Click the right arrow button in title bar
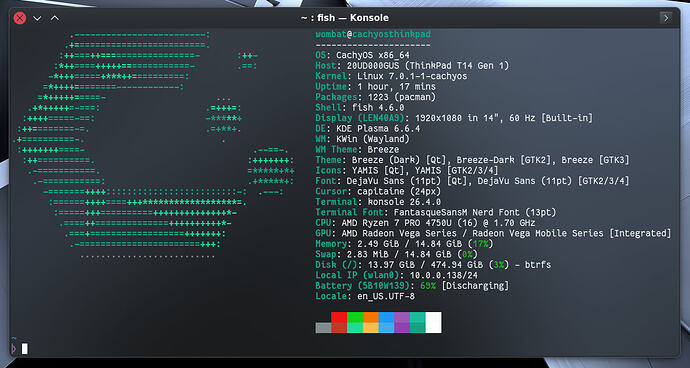 point(666,18)
